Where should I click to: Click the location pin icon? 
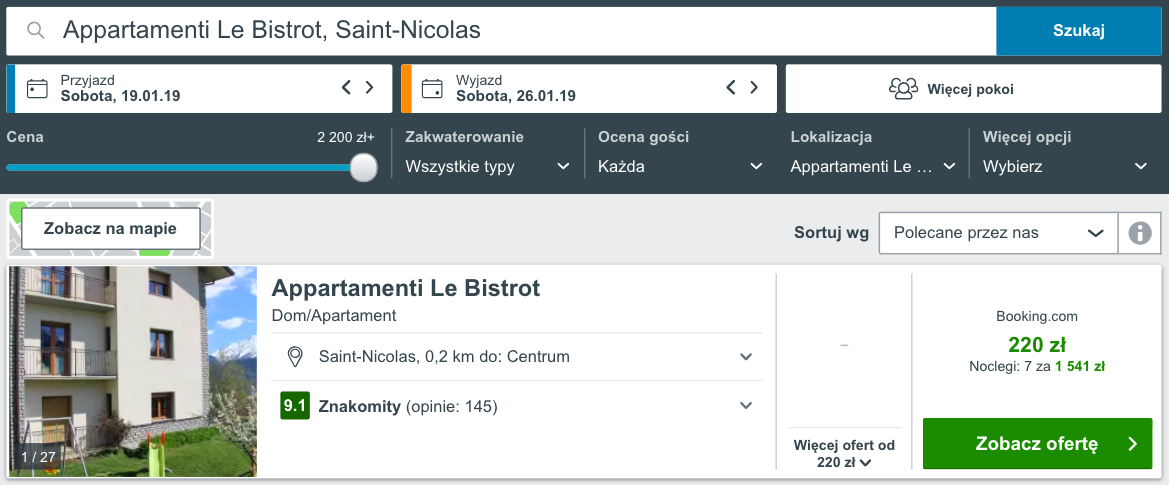(x=295, y=357)
